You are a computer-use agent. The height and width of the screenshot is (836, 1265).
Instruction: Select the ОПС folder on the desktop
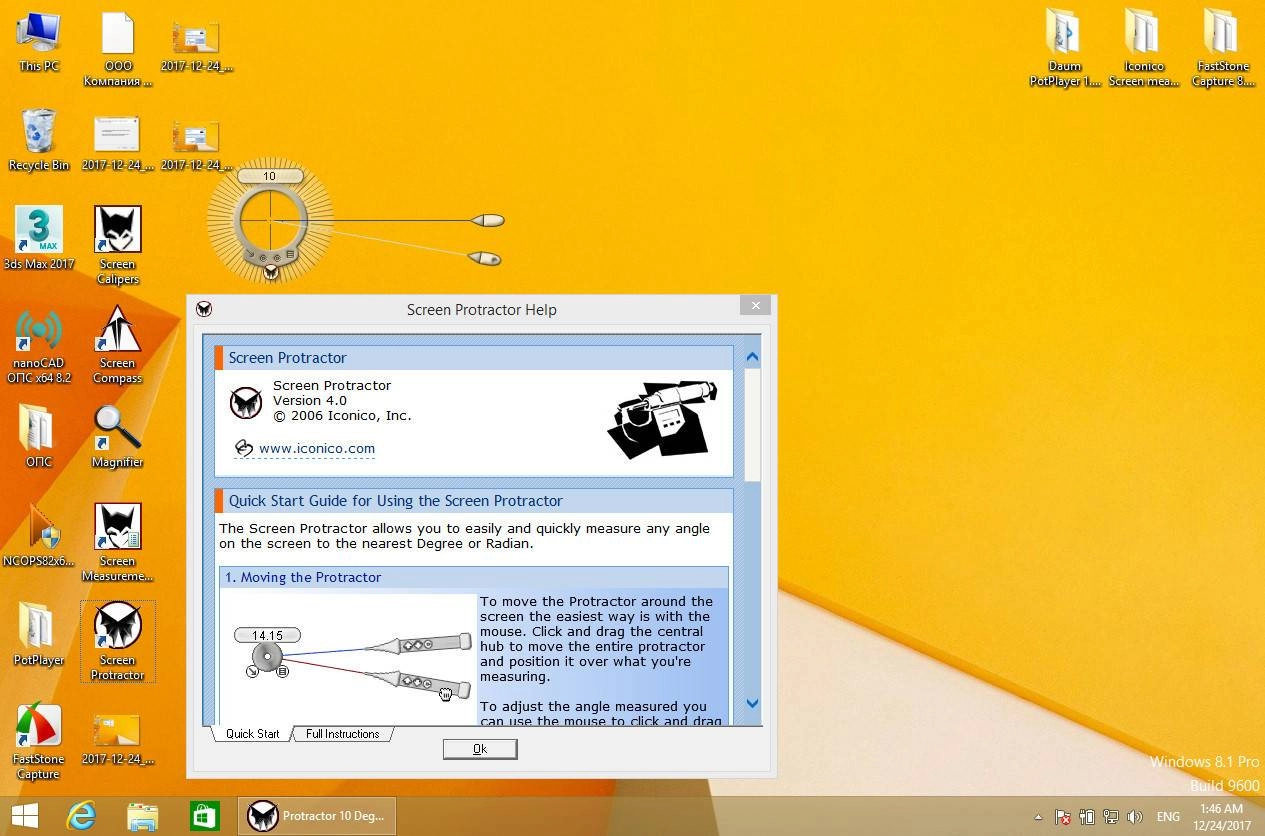coord(39,436)
